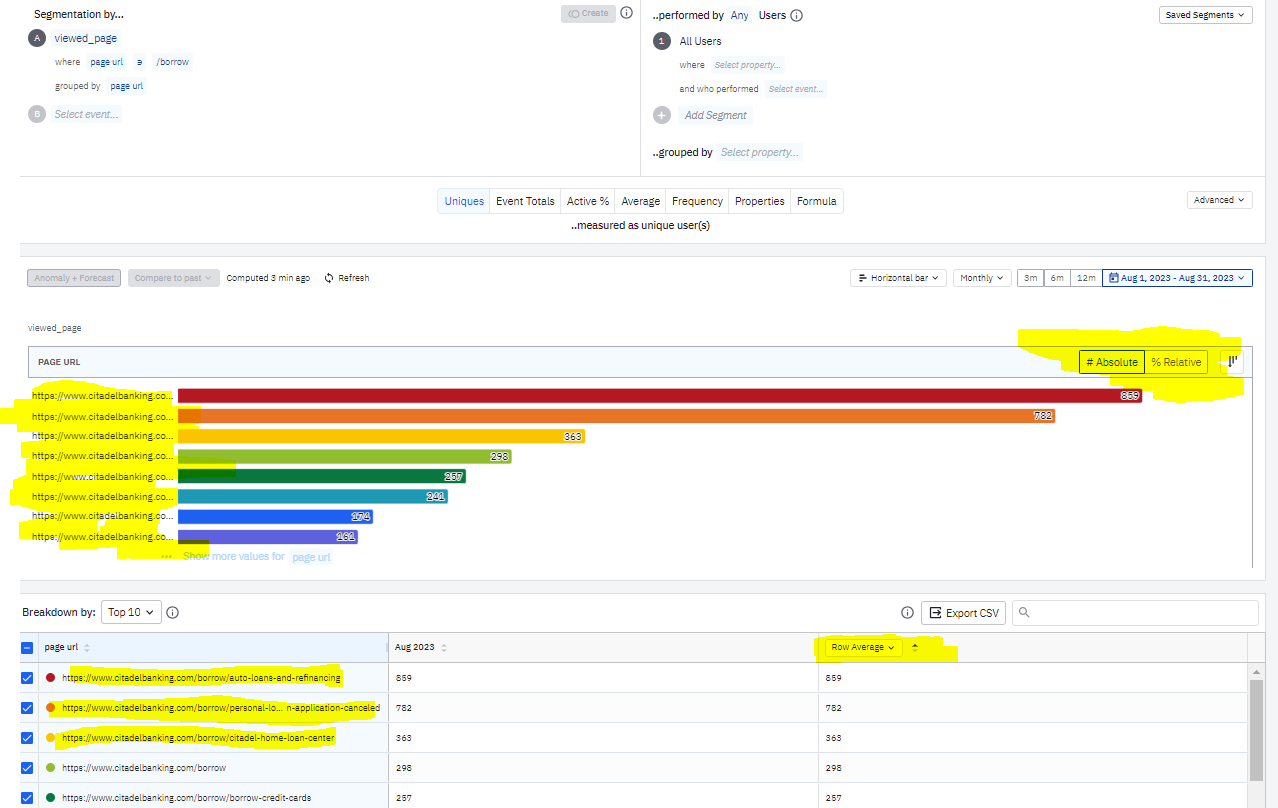This screenshot has width=1278, height=808.
Task: Click the viewed_page event name
Action: click(85, 38)
